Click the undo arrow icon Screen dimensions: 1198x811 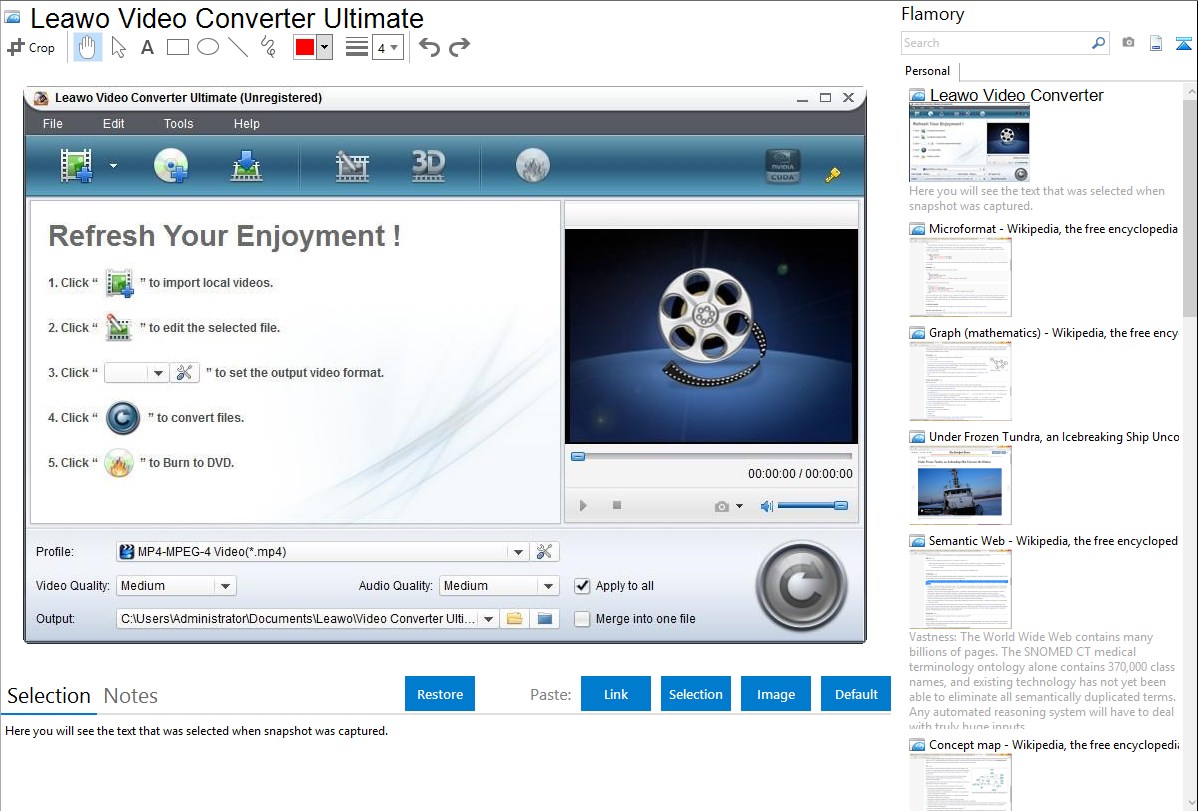point(429,47)
